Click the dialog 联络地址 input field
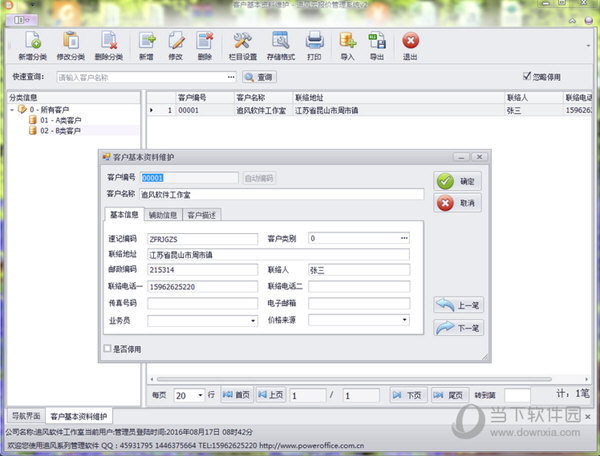Image resolution: width=600 pixels, height=456 pixels. tap(278, 254)
